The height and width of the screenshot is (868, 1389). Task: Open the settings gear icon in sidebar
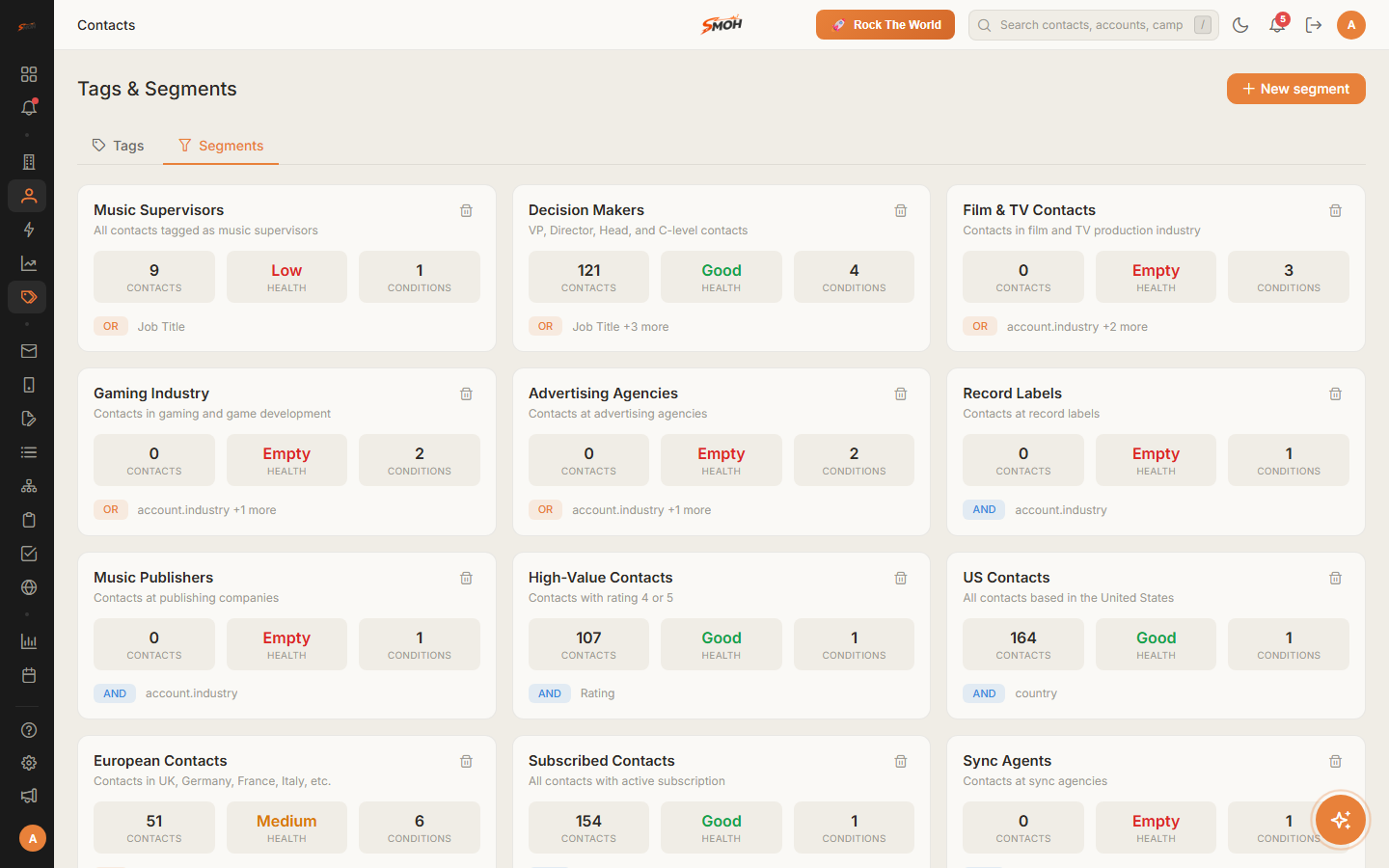click(x=29, y=763)
